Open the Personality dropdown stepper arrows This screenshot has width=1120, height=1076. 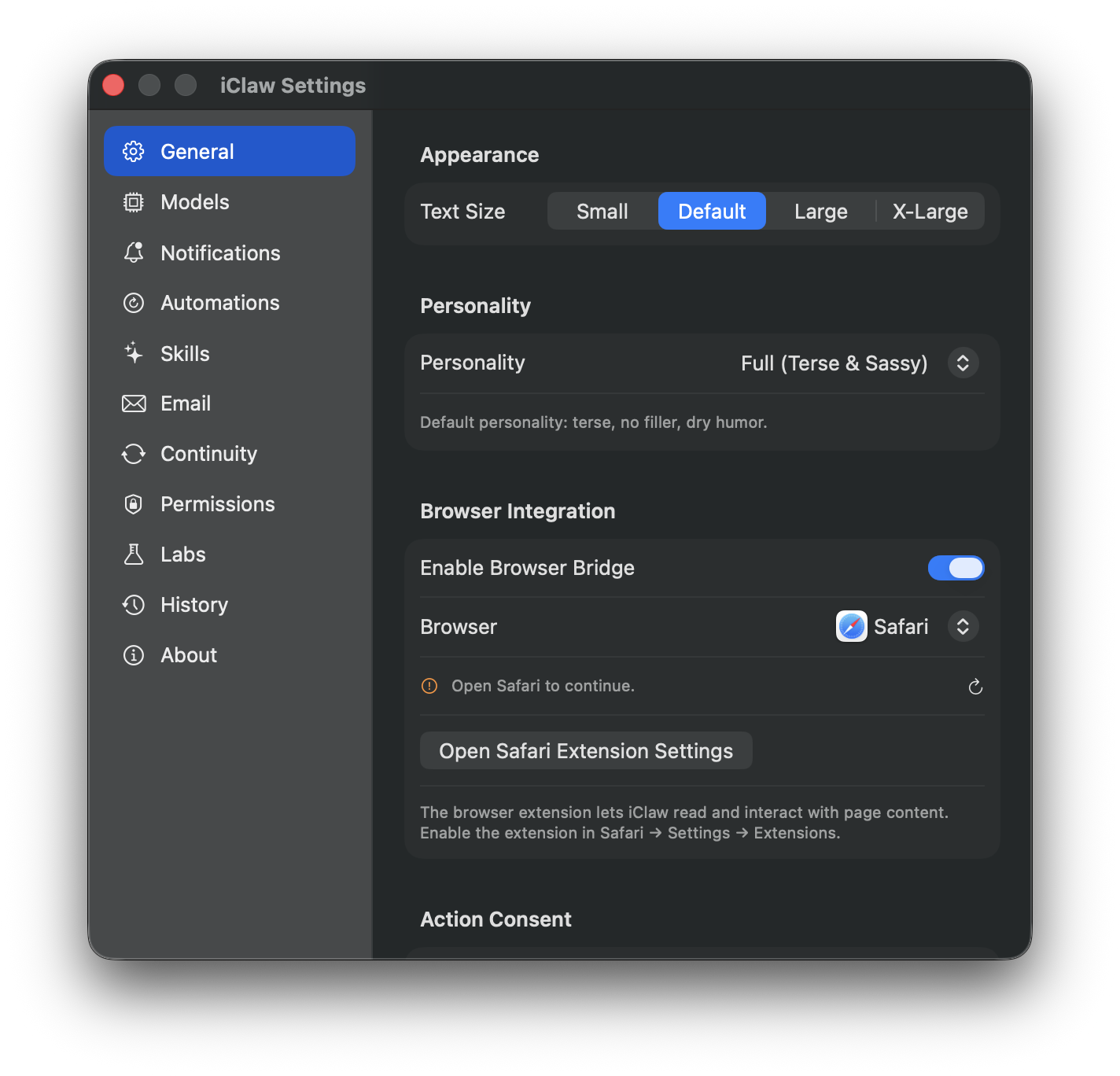[x=963, y=363]
